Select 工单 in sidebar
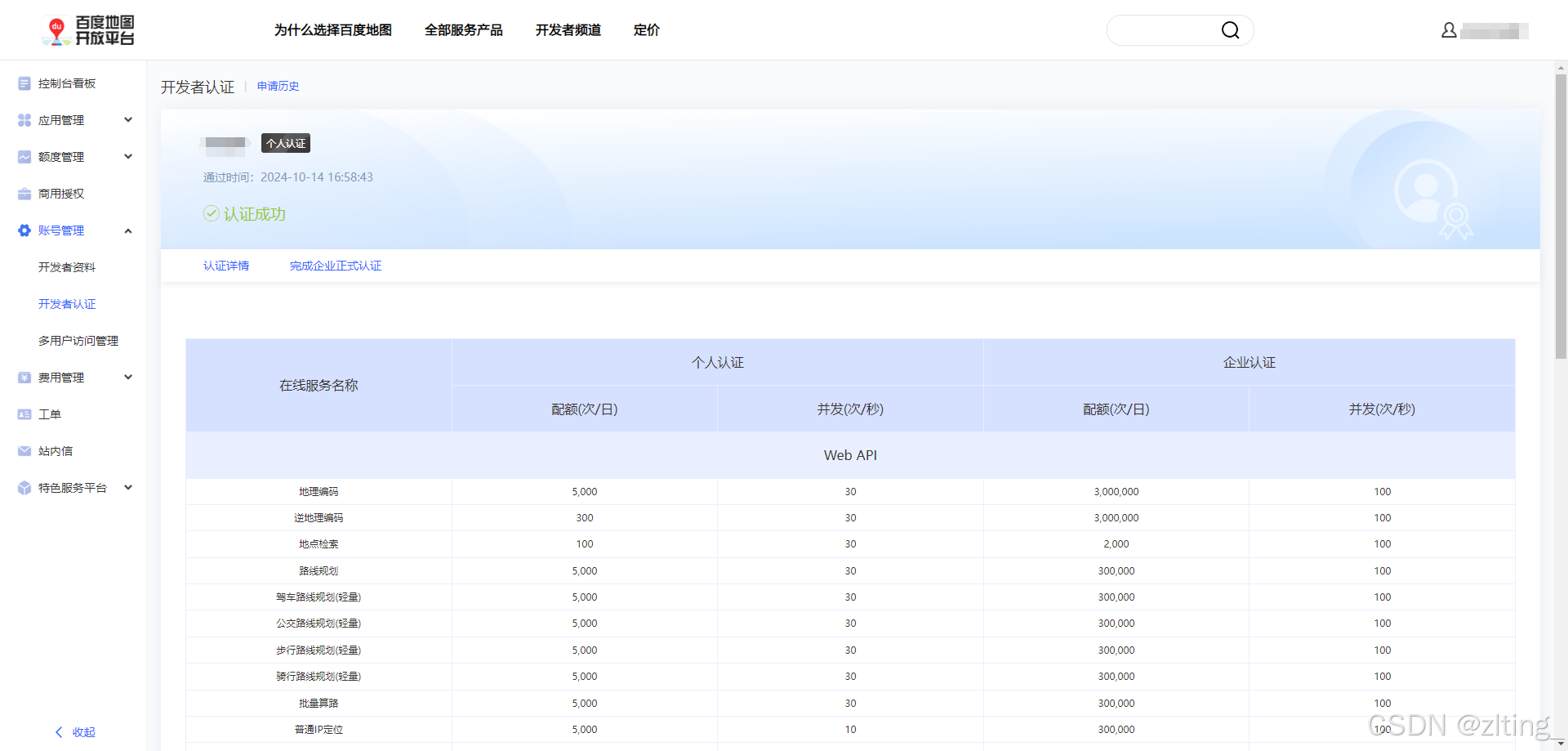The height and width of the screenshot is (751, 1568). (50, 414)
